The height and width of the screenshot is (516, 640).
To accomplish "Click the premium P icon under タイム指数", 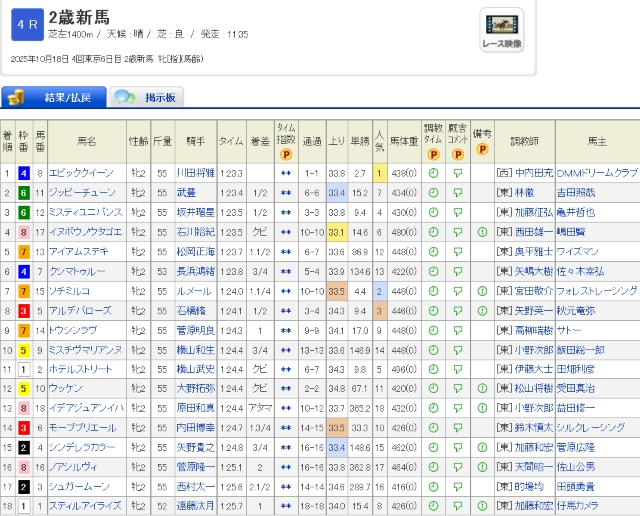I will (x=285, y=155).
